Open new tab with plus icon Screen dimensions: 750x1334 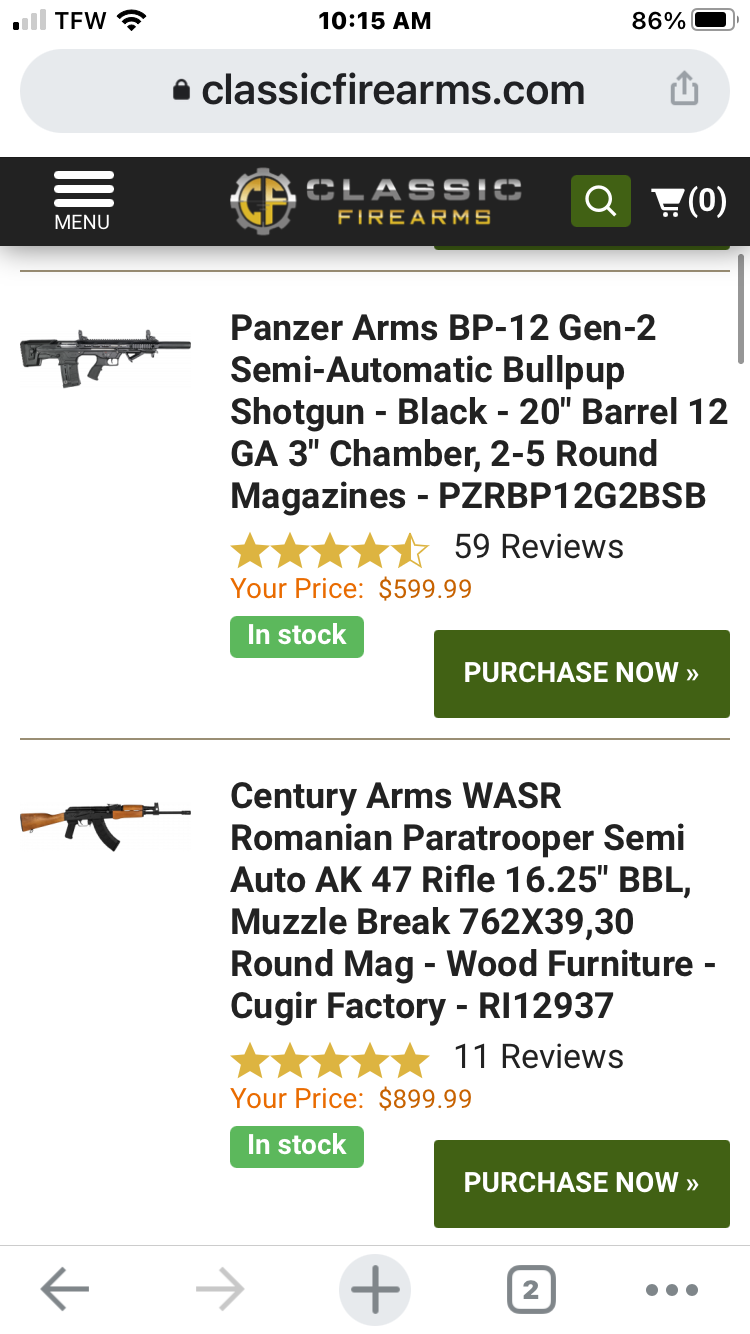click(x=375, y=1290)
